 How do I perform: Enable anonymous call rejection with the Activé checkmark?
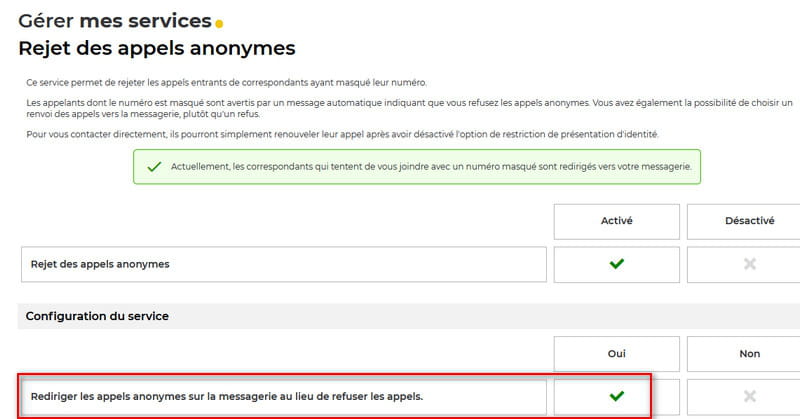pos(616,264)
